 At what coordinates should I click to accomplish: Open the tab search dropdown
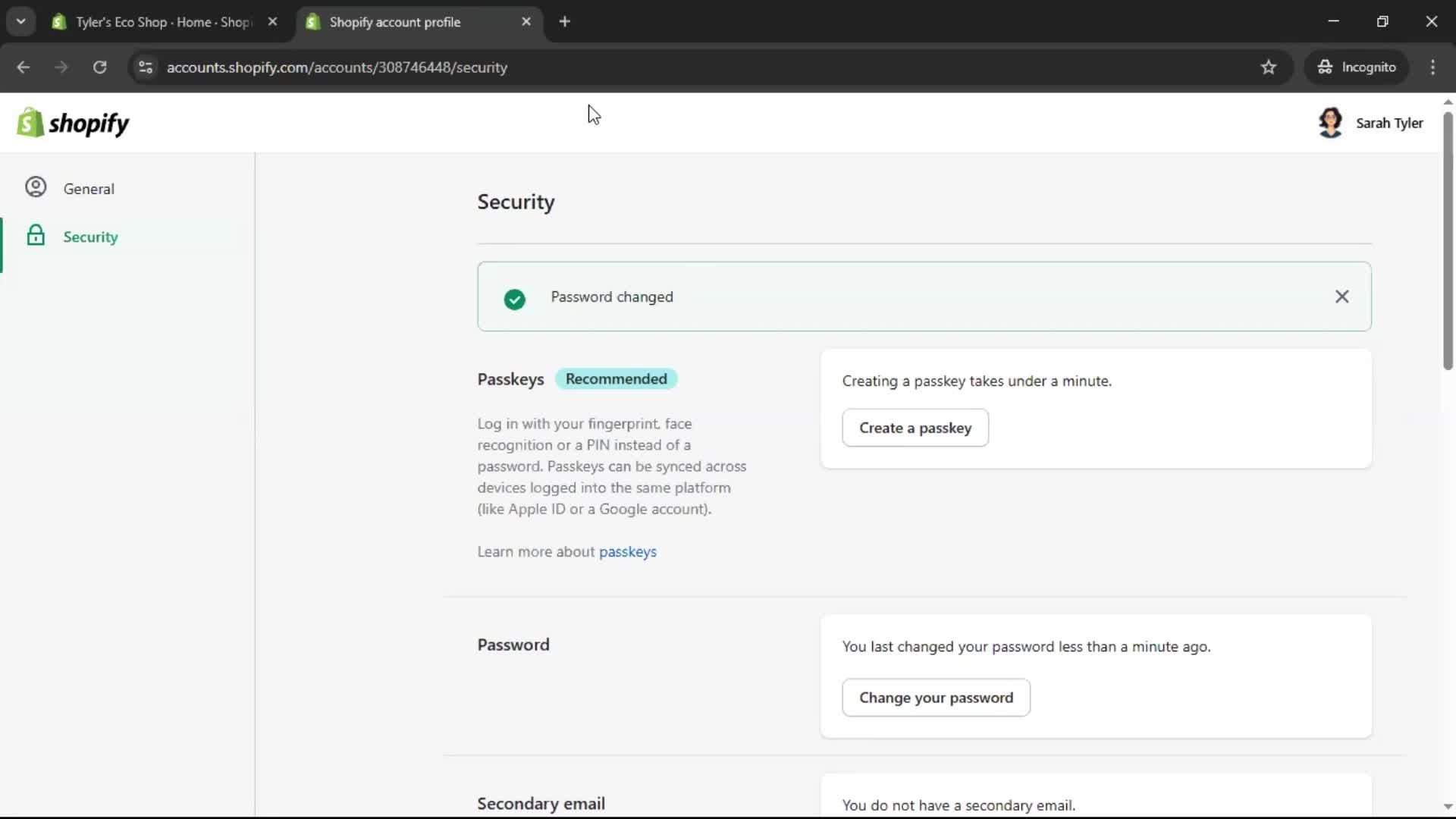(x=20, y=21)
